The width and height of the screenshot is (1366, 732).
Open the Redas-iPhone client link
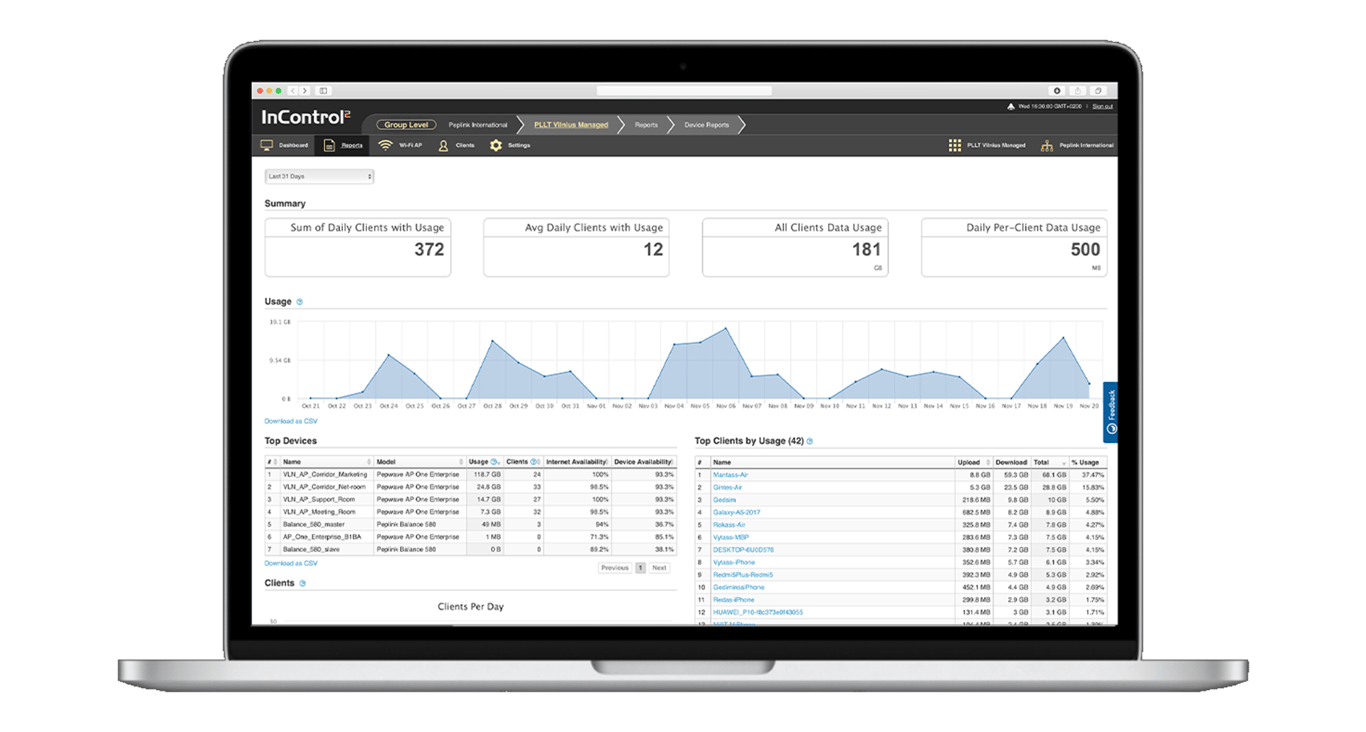coord(733,600)
